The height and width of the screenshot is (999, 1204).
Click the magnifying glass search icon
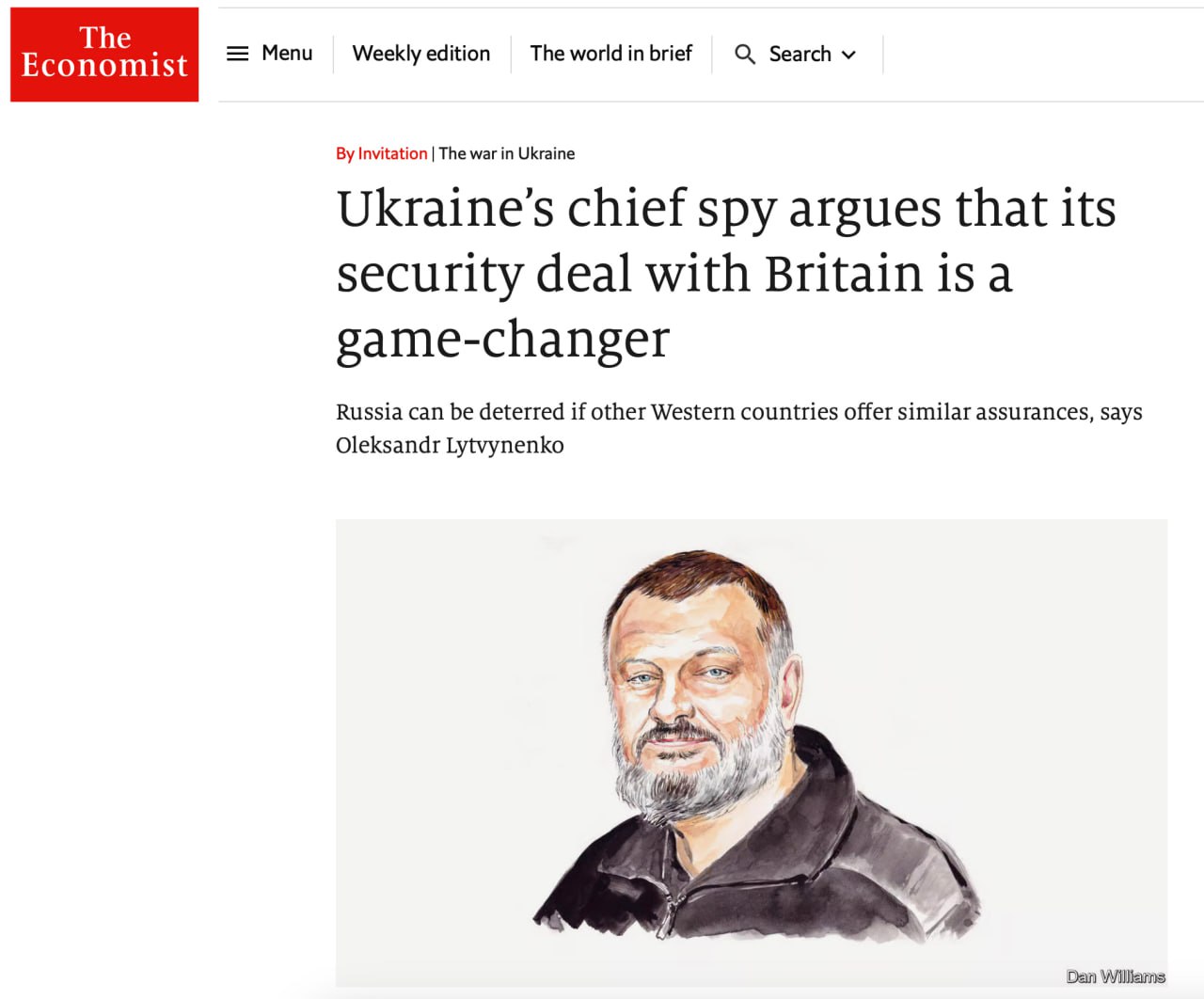pyautogui.click(x=745, y=55)
